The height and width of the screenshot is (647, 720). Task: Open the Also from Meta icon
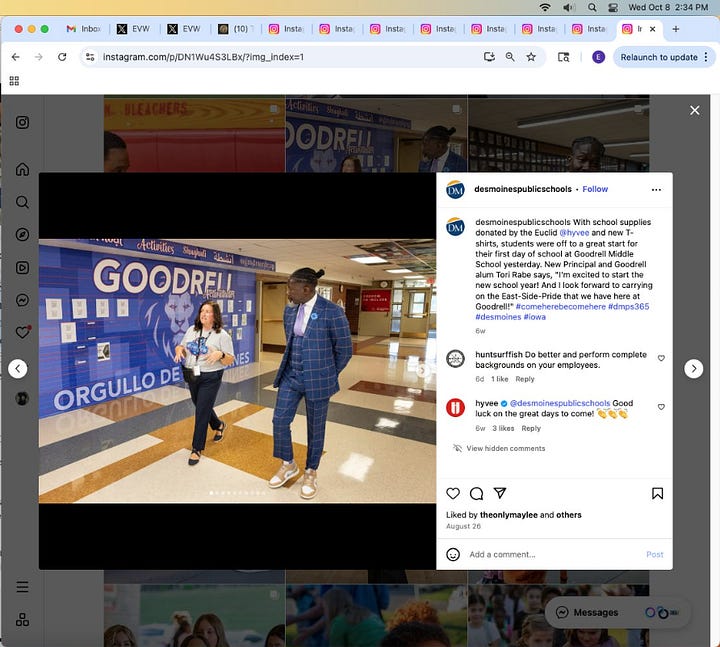pos(22,619)
